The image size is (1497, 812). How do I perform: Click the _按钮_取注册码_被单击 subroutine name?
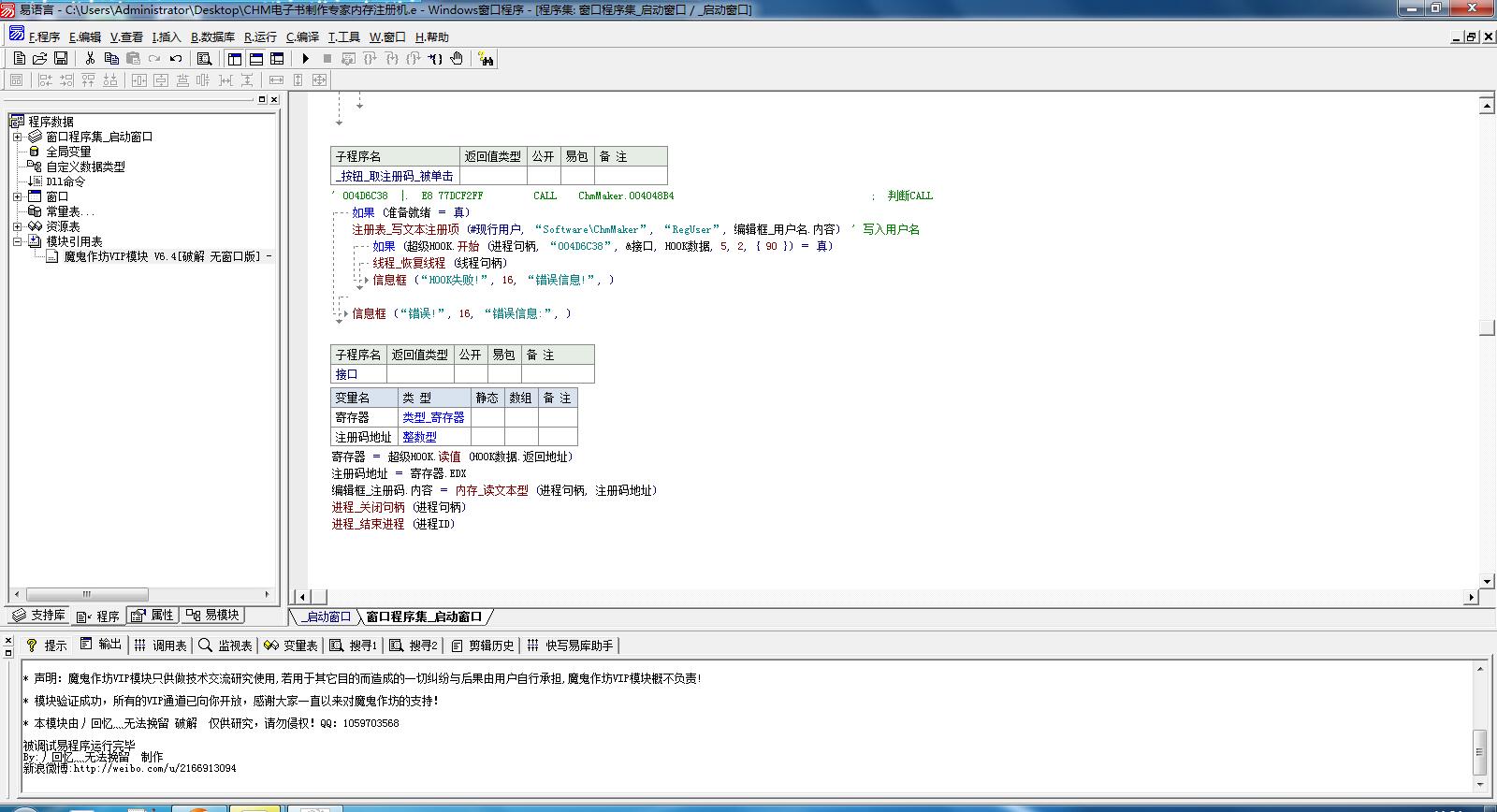395,176
